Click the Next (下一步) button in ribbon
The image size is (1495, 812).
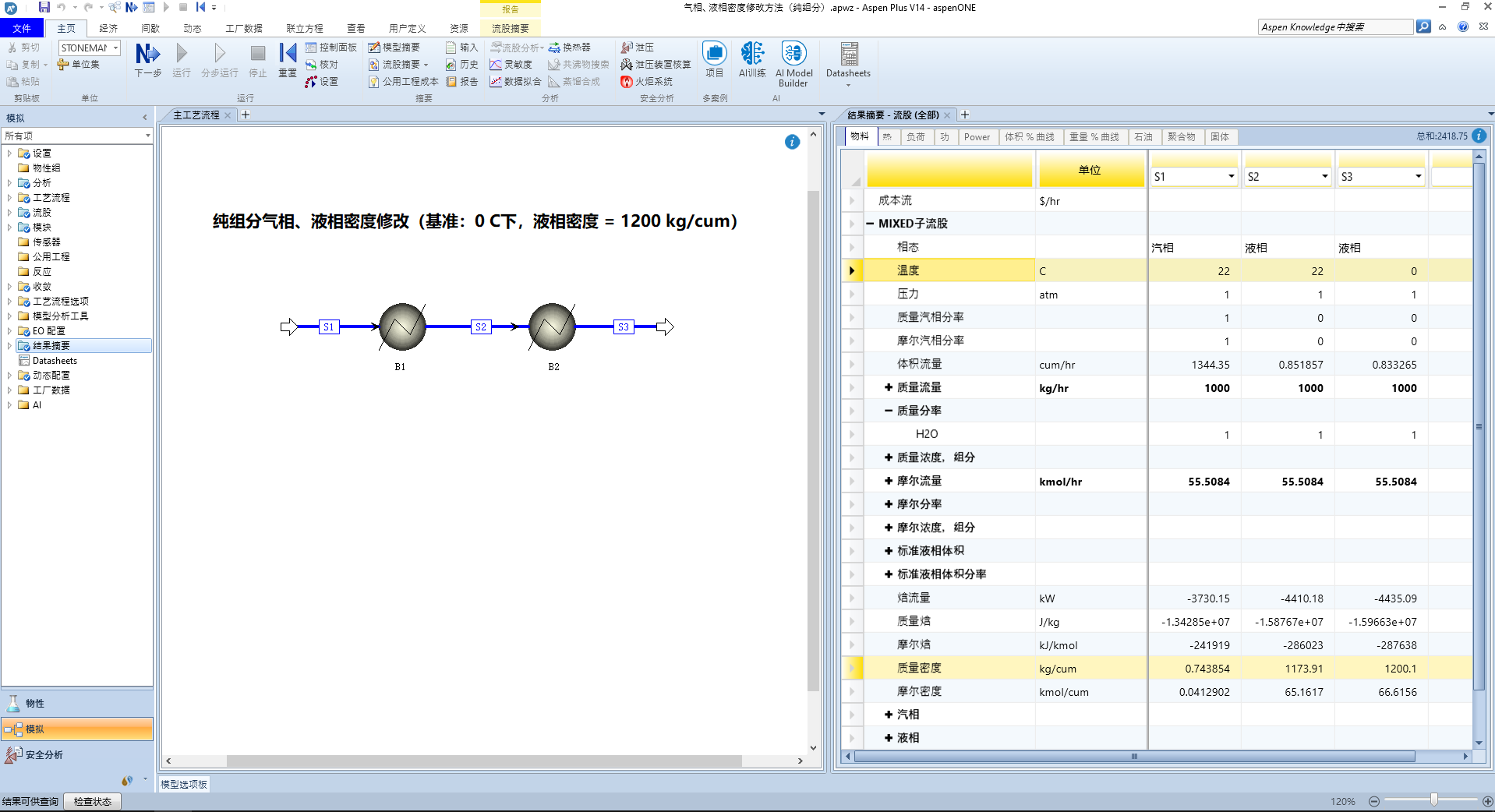(147, 60)
